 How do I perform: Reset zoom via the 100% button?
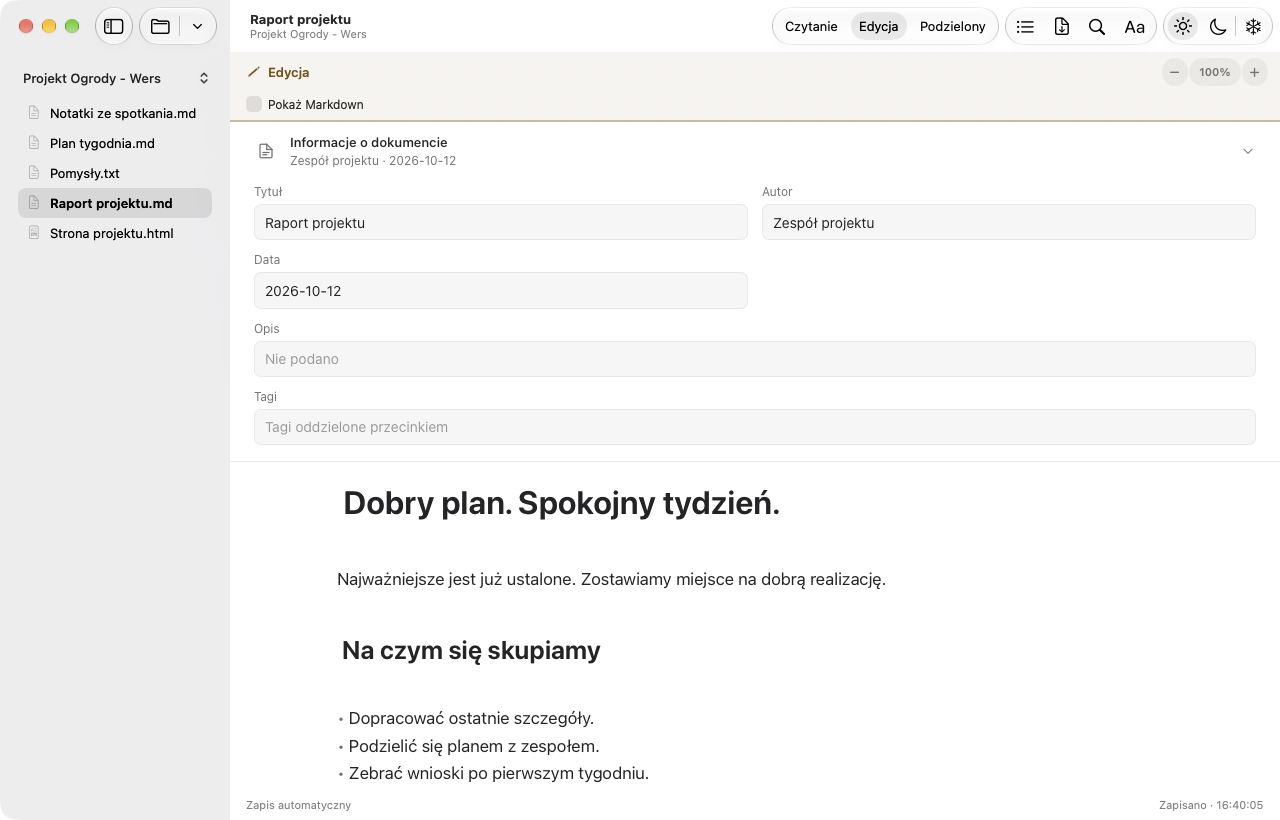pyautogui.click(x=1215, y=72)
